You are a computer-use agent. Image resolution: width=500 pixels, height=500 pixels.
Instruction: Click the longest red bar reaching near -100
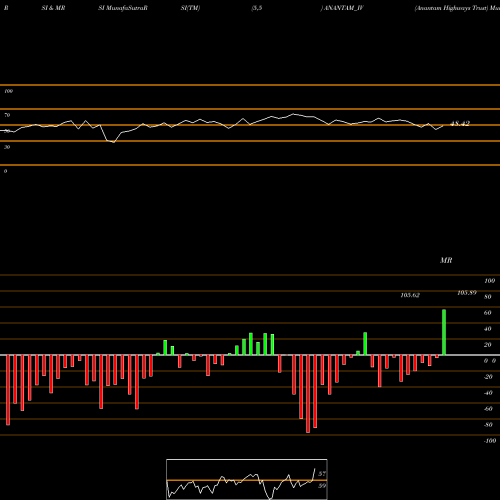click(308, 394)
